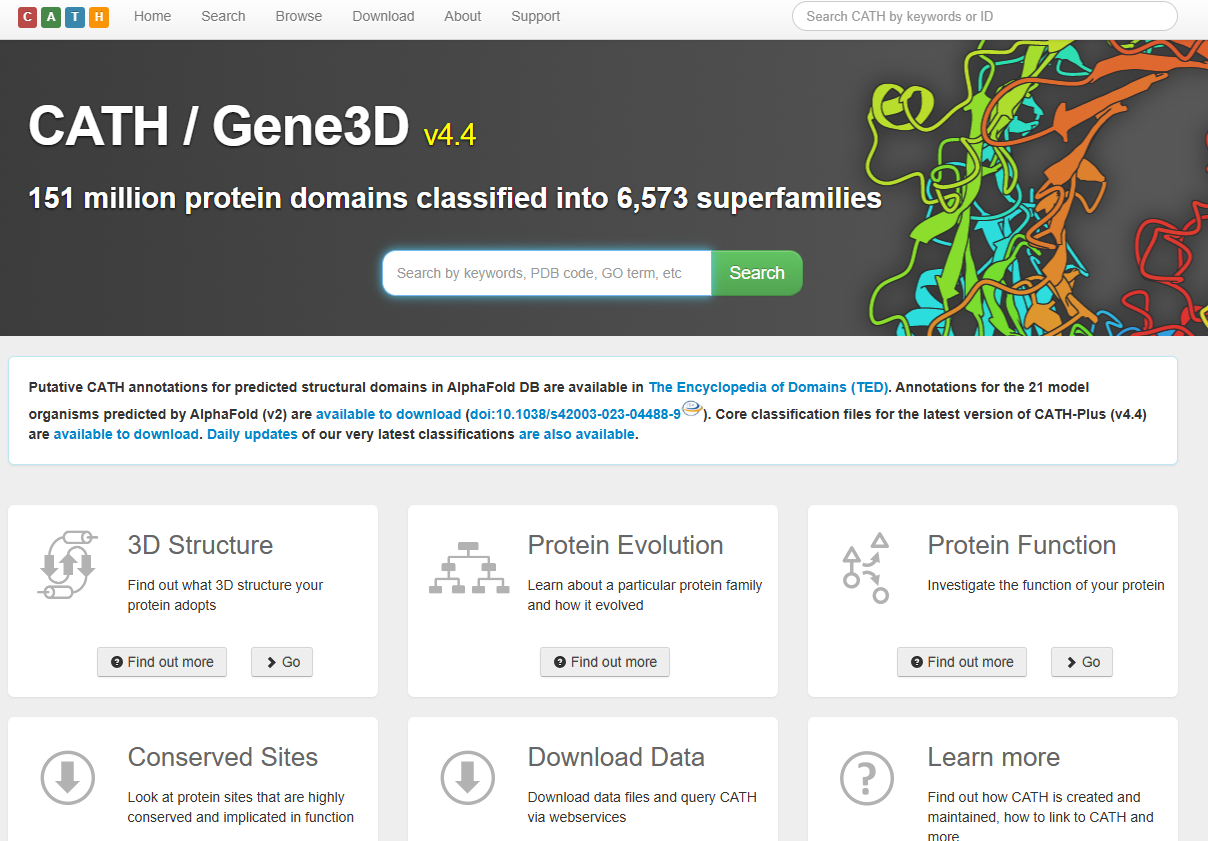
Task: Click the Download Data card title
Action: tap(616, 757)
